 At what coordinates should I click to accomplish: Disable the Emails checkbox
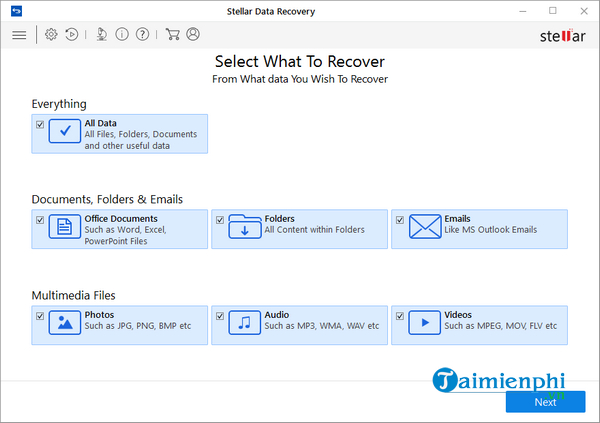pos(399,220)
